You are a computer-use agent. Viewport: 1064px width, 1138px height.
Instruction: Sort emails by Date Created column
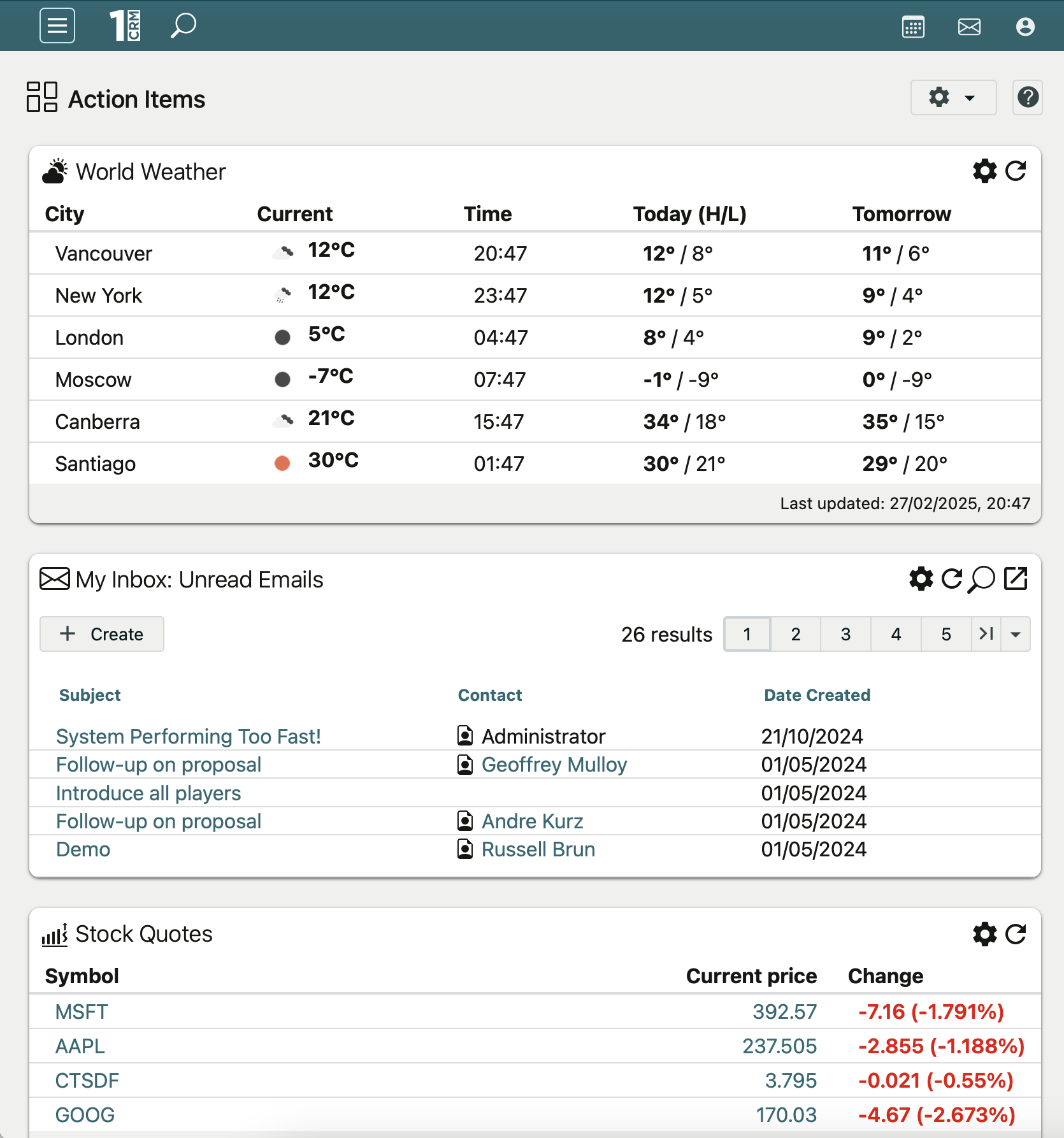pyautogui.click(x=817, y=695)
